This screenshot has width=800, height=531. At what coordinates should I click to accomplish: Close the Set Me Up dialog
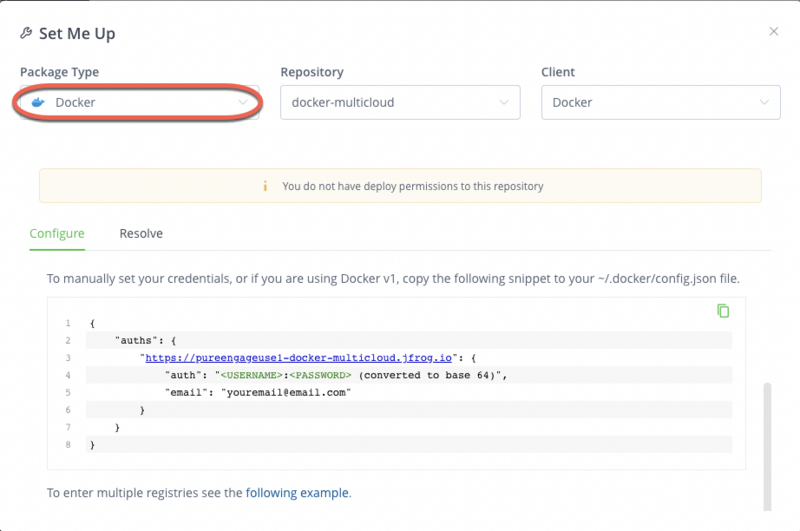[773, 32]
